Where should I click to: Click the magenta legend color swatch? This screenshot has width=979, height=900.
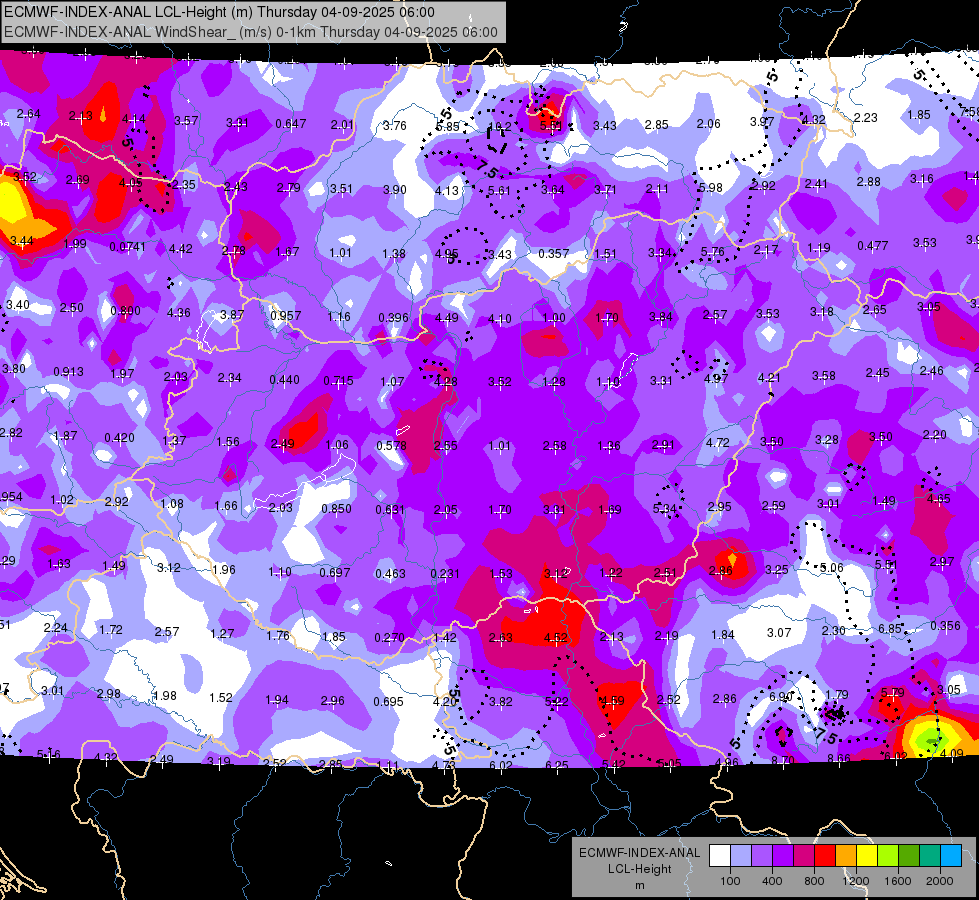(x=804, y=856)
